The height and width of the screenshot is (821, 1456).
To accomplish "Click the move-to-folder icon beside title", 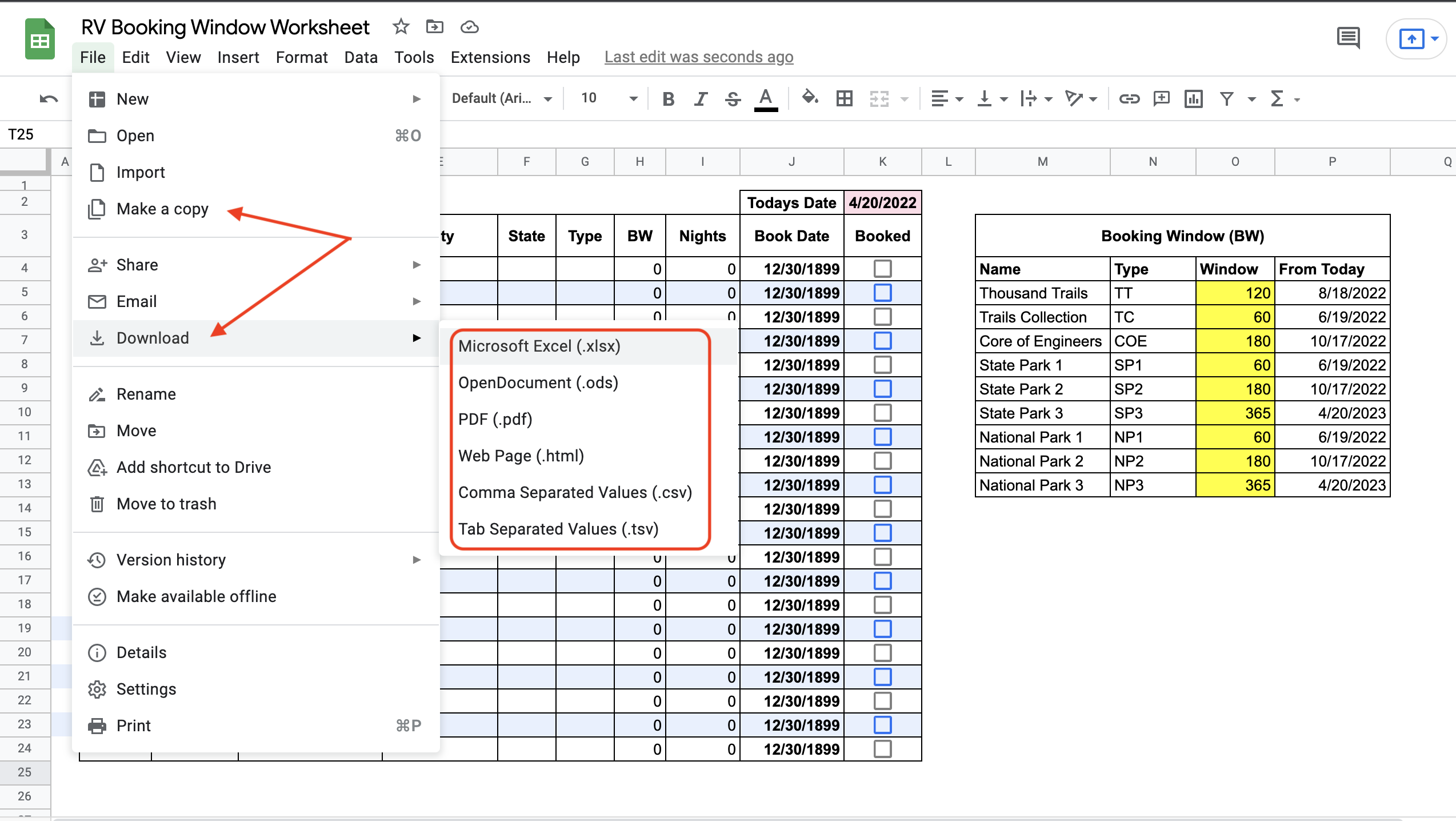I will click(x=434, y=26).
